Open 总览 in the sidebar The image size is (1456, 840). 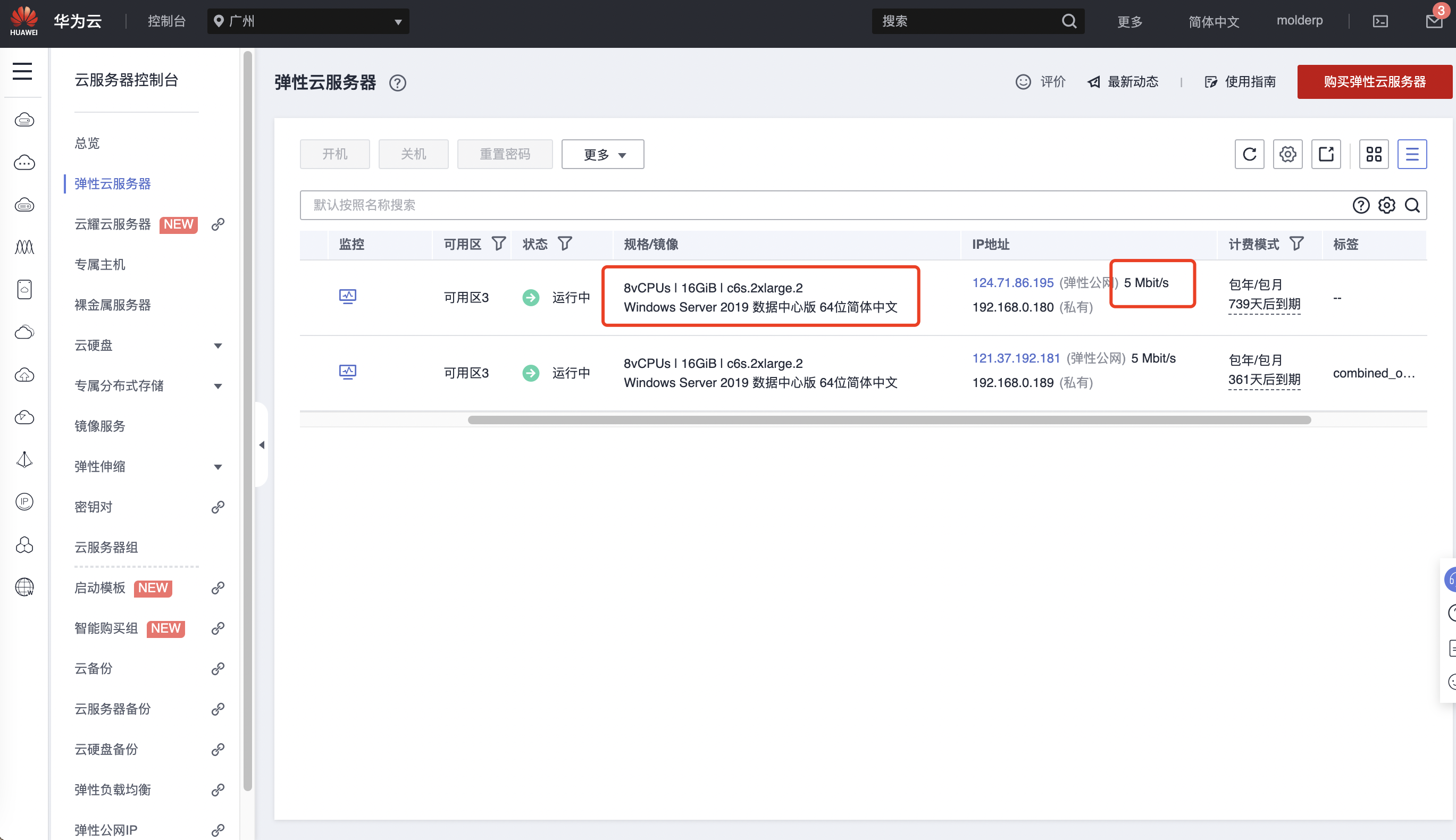pyautogui.click(x=87, y=143)
